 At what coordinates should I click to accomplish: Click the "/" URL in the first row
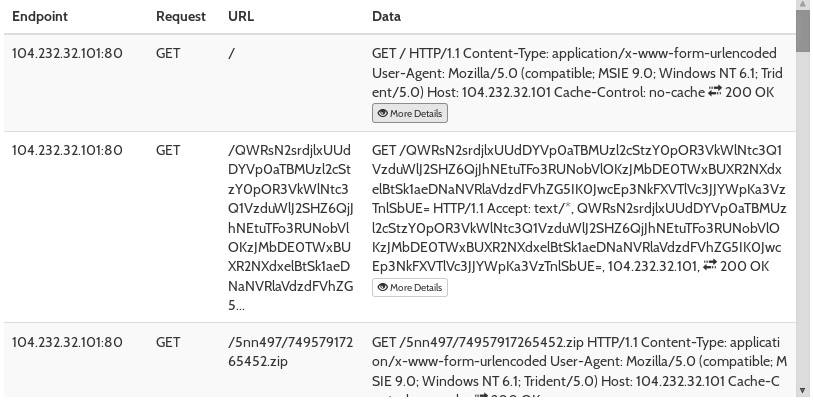click(x=231, y=54)
